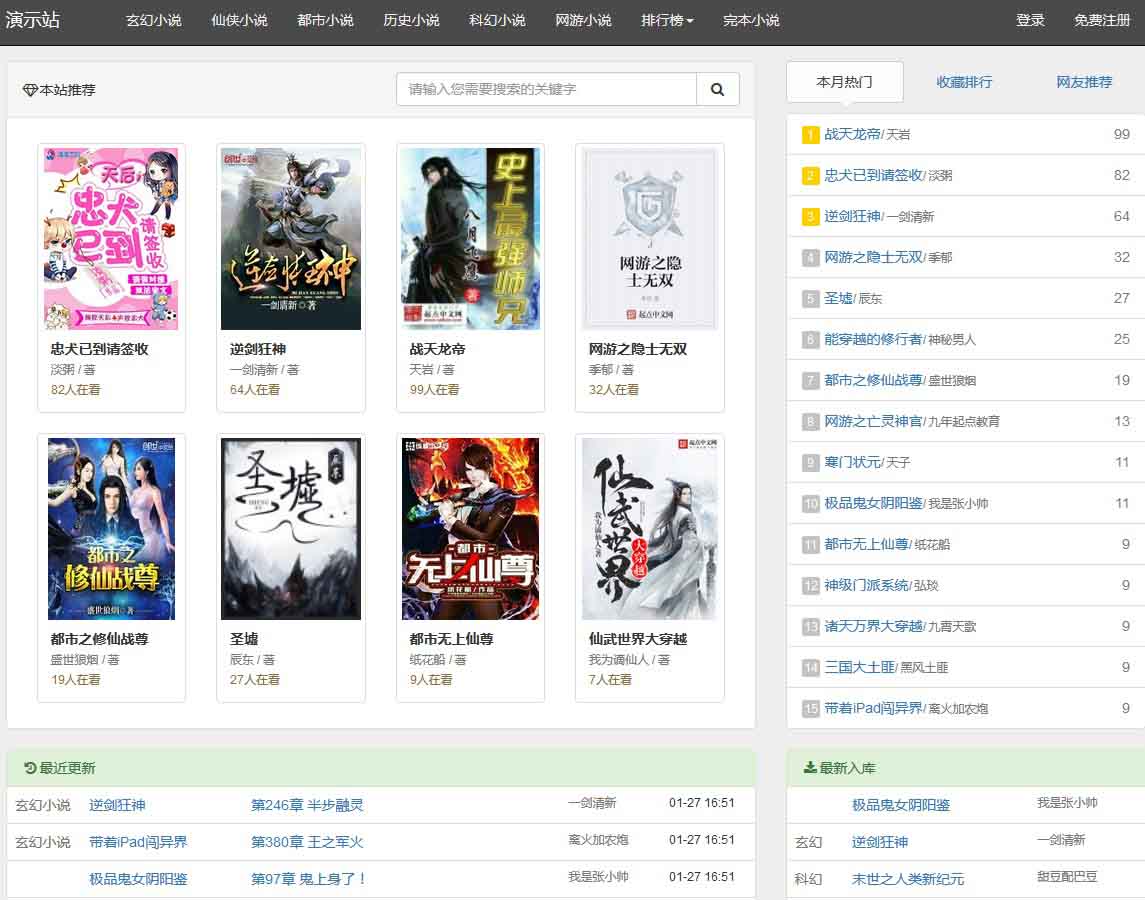Click 都市无上仙尊 title under its cover
The height and width of the screenshot is (900, 1145).
click(x=451, y=639)
